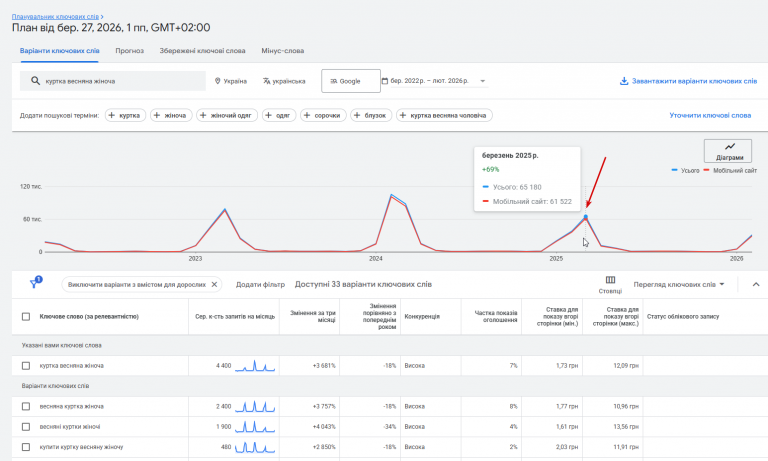Click the calendar icon for date range
The height and width of the screenshot is (461, 768).
385,81
